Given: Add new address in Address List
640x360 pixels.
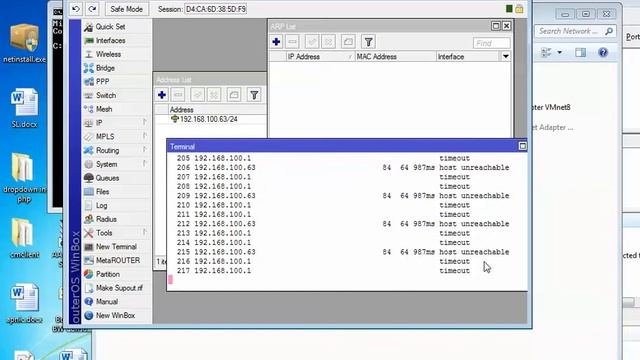Looking at the screenshot, I should coord(162,95).
